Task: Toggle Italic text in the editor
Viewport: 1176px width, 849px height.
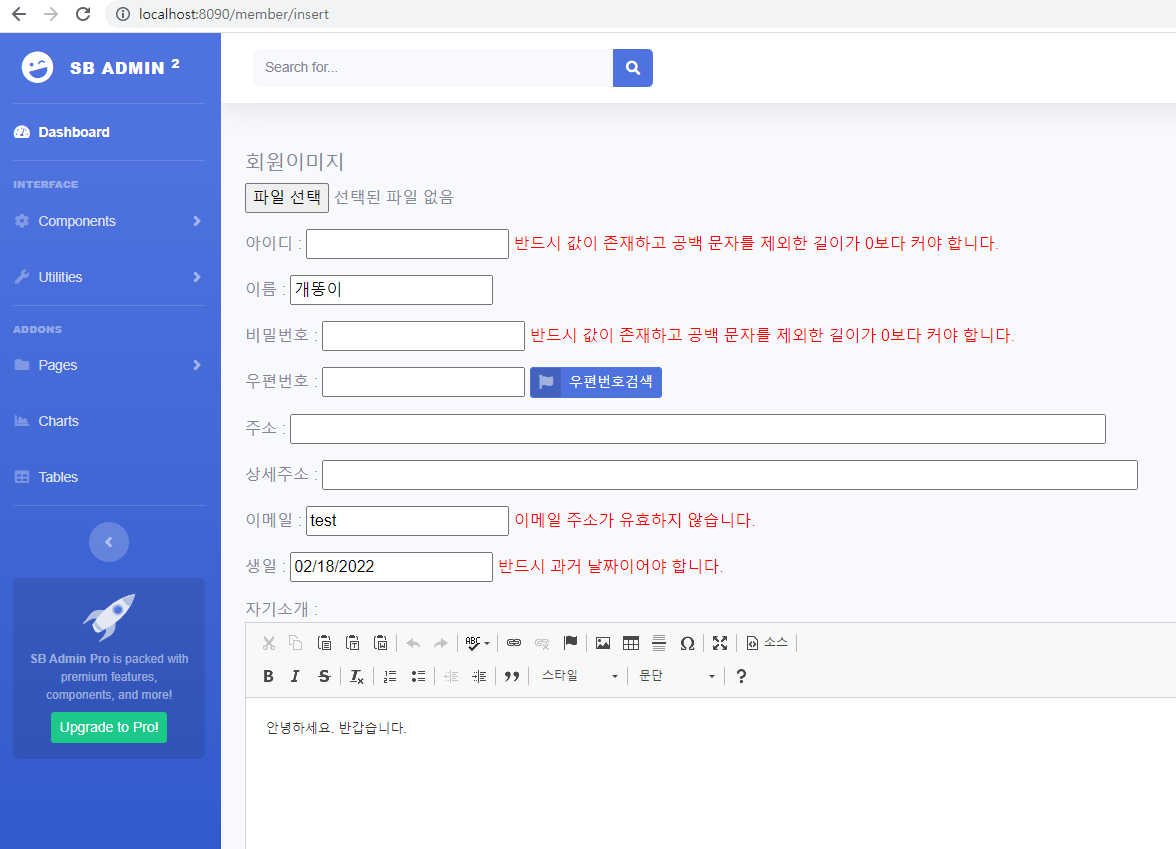Action: (x=296, y=676)
